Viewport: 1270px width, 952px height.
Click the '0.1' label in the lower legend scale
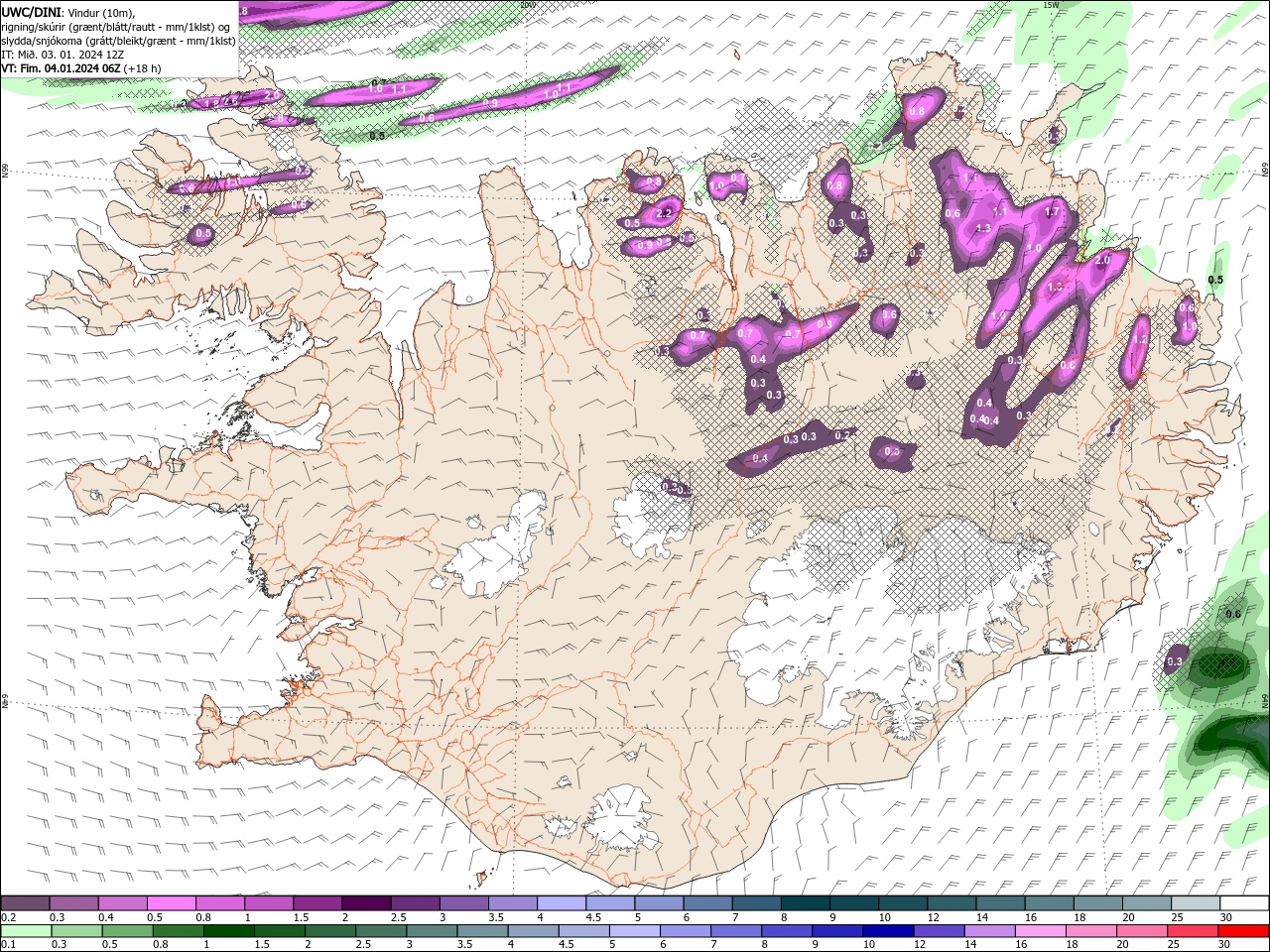pyautogui.click(x=8, y=945)
